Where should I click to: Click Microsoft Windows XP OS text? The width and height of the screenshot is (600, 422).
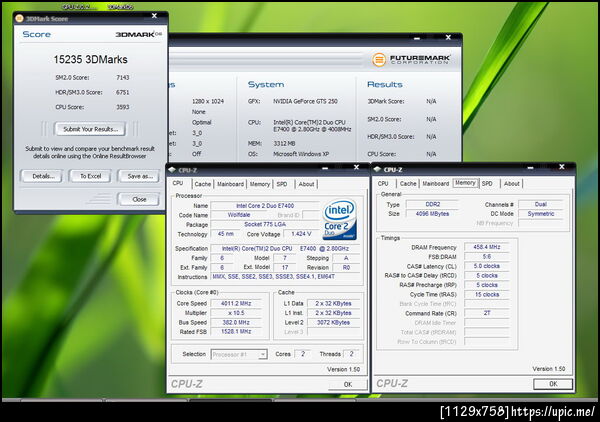pyautogui.click(x=301, y=154)
